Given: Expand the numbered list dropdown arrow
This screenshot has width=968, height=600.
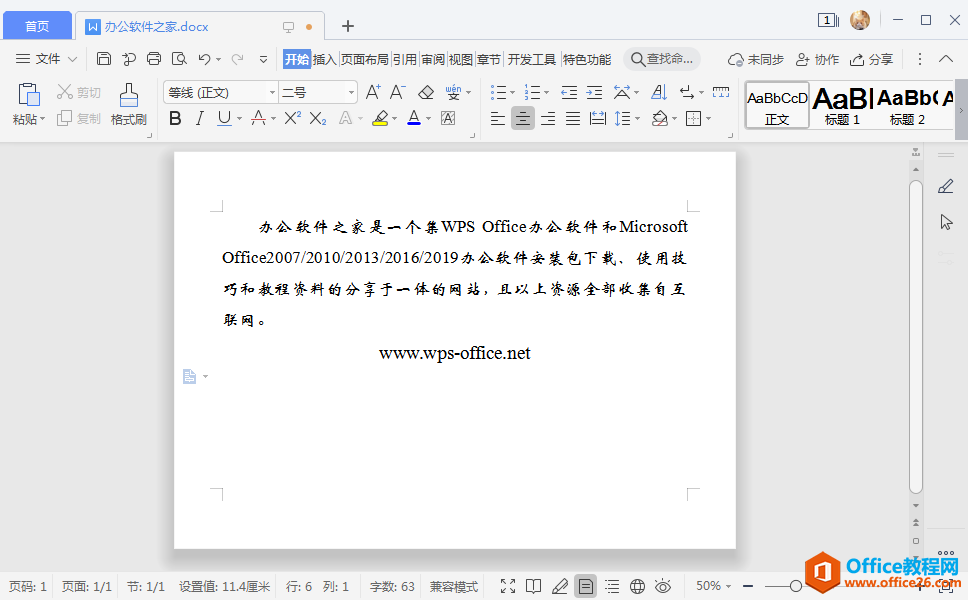Looking at the screenshot, I should (546, 93).
